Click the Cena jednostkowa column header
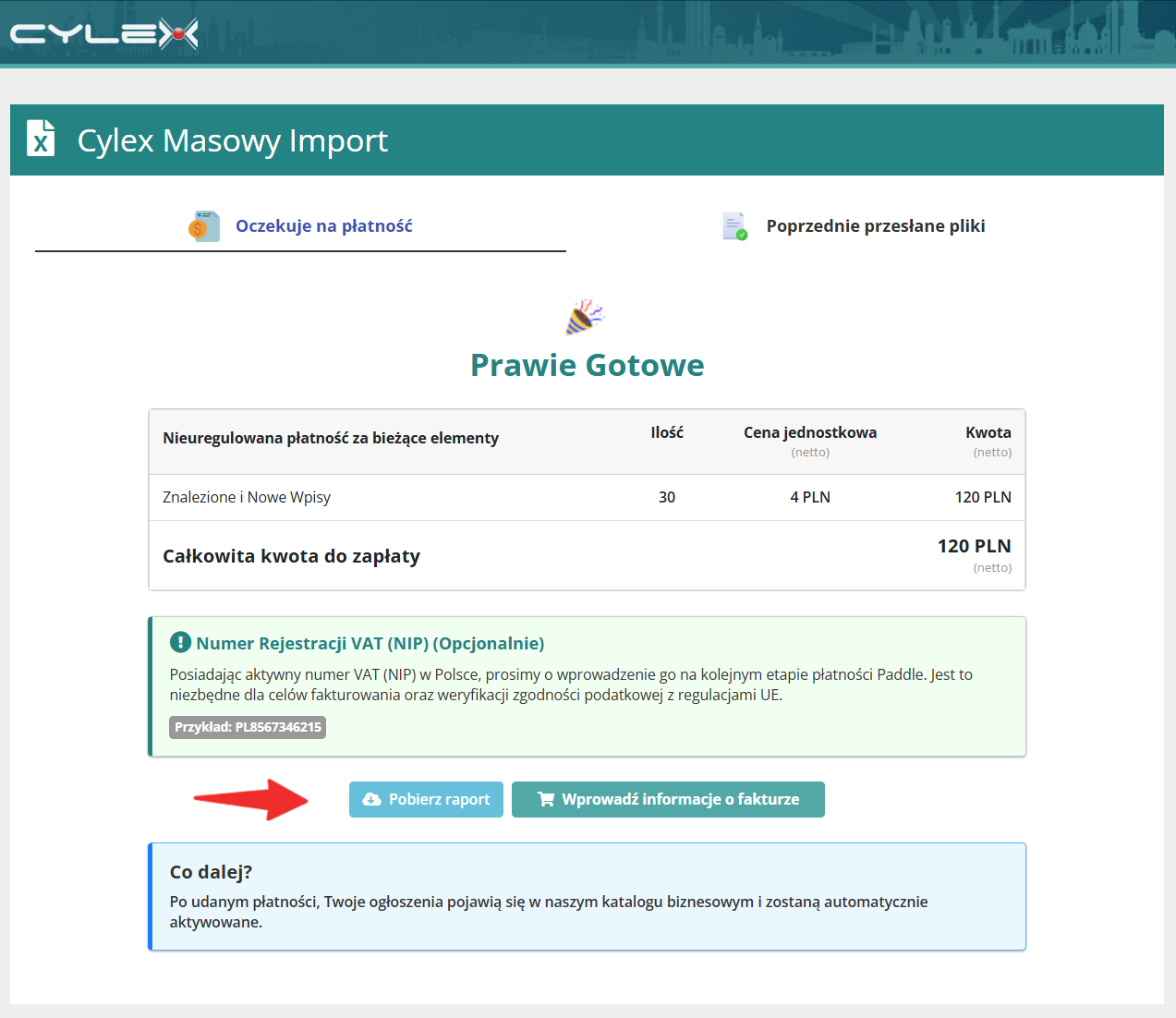The width and height of the screenshot is (1176, 1018). tap(810, 432)
